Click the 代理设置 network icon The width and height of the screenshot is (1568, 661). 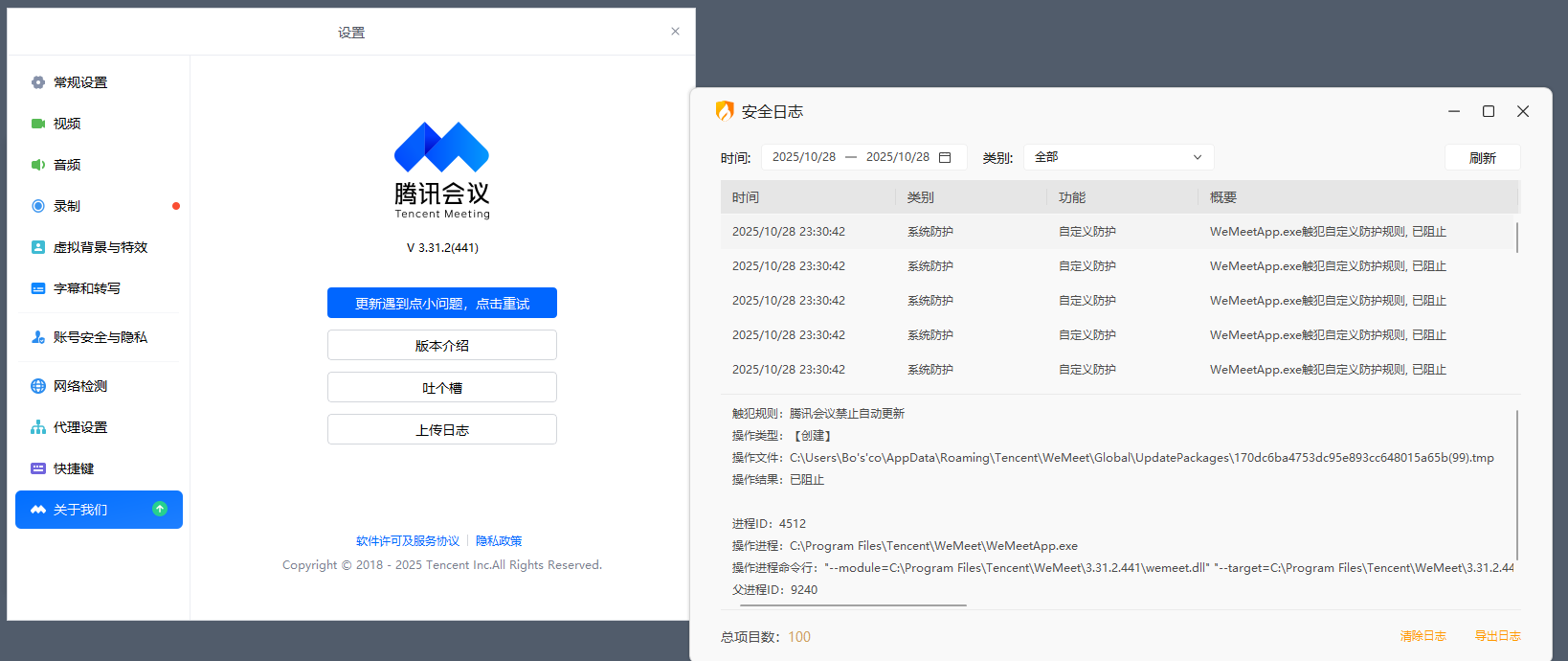38,427
